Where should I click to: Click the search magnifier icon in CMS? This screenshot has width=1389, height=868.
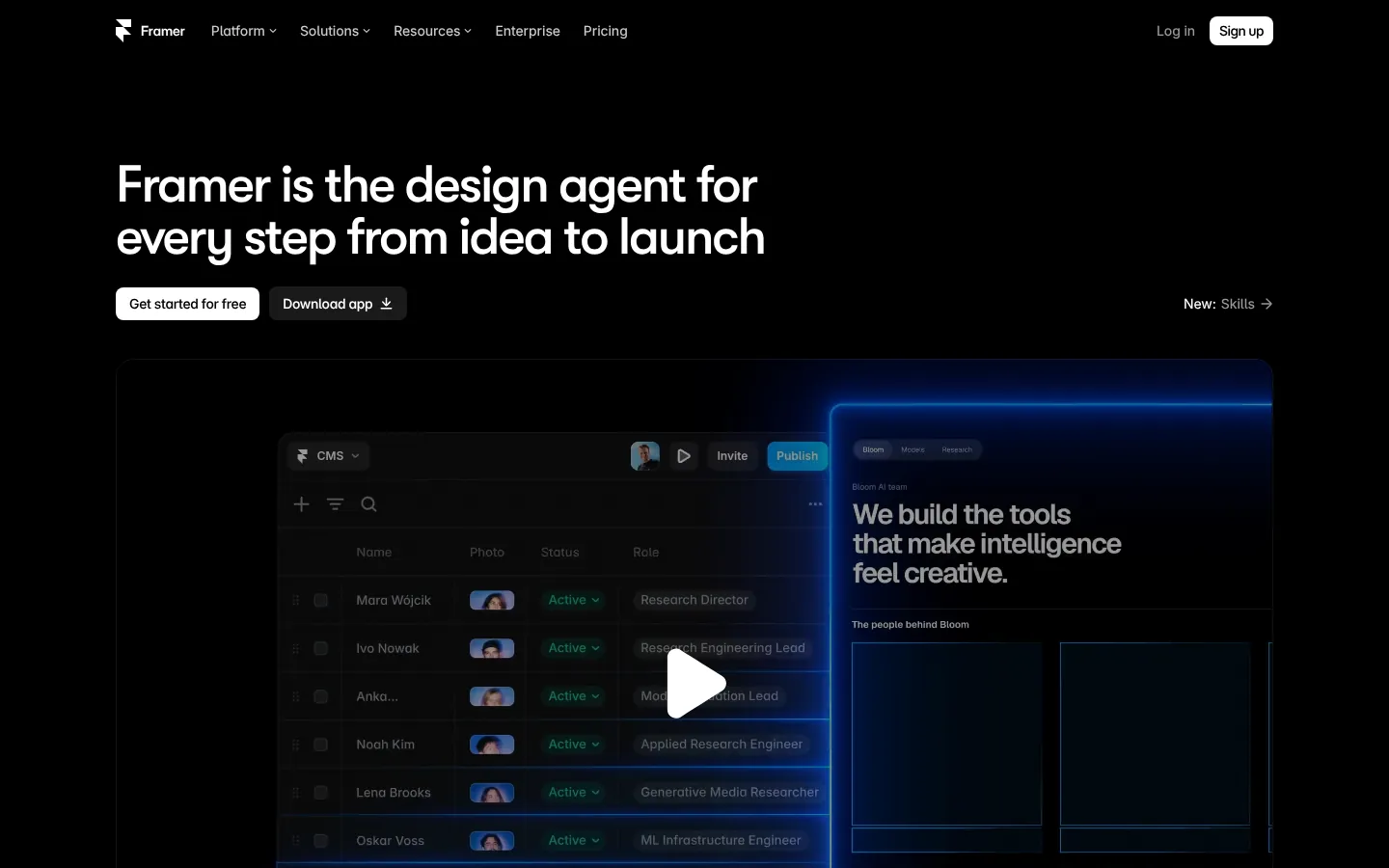pos(368,504)
